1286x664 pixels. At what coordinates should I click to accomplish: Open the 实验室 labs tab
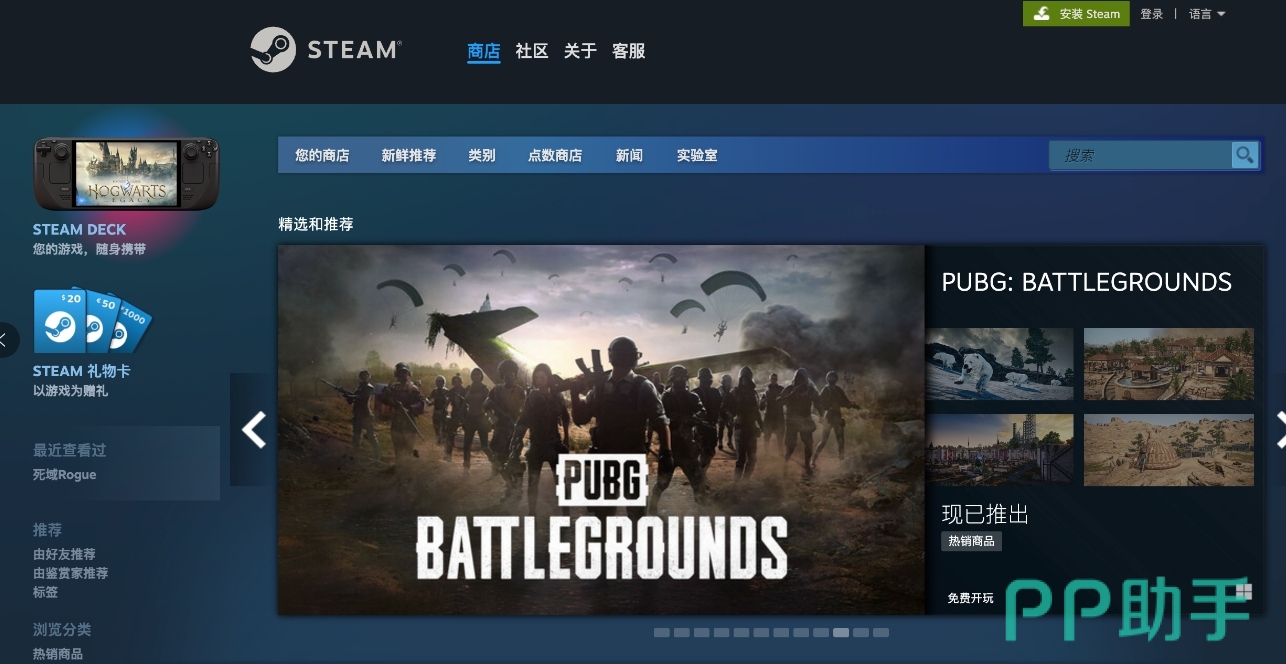point(697,155)
